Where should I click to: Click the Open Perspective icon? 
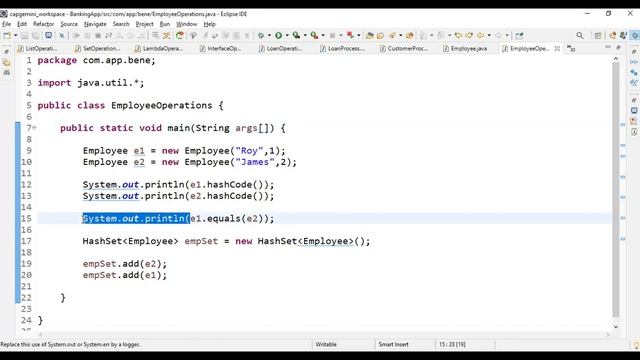point(598,36)
